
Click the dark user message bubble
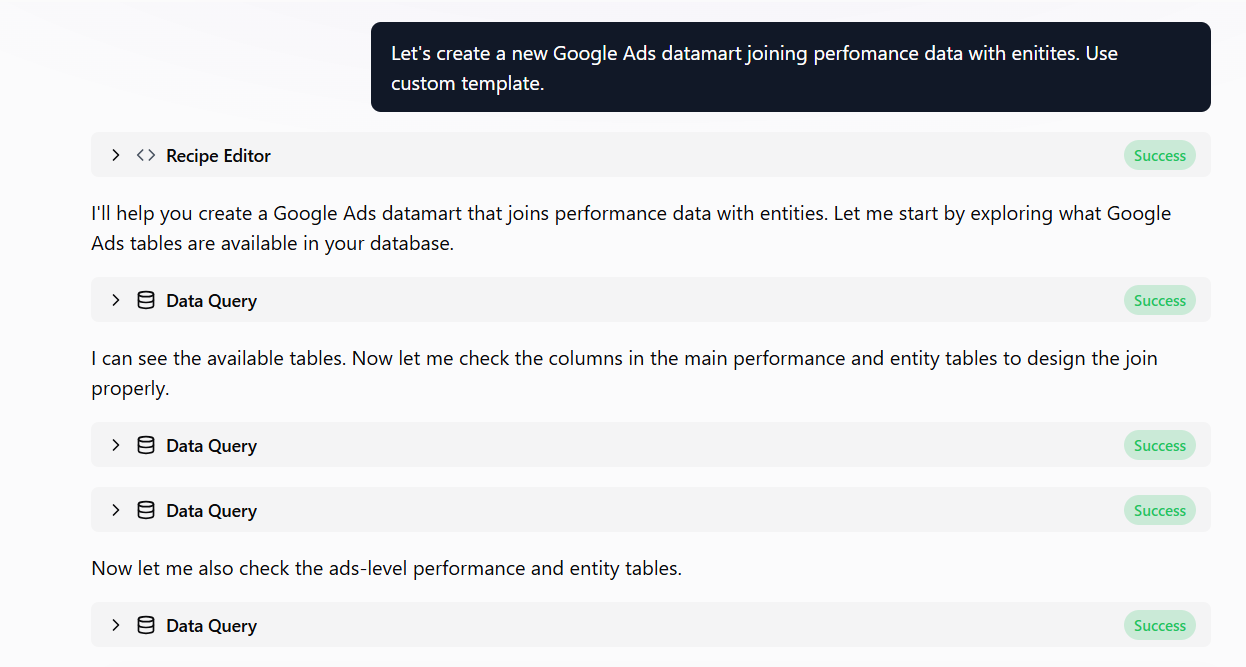(790, 67)
